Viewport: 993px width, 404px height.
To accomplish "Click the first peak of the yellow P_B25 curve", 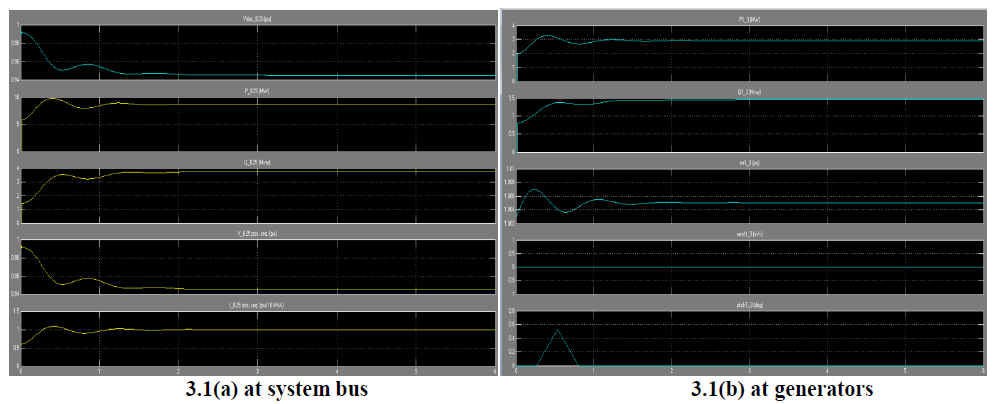I will coord(49,99).
